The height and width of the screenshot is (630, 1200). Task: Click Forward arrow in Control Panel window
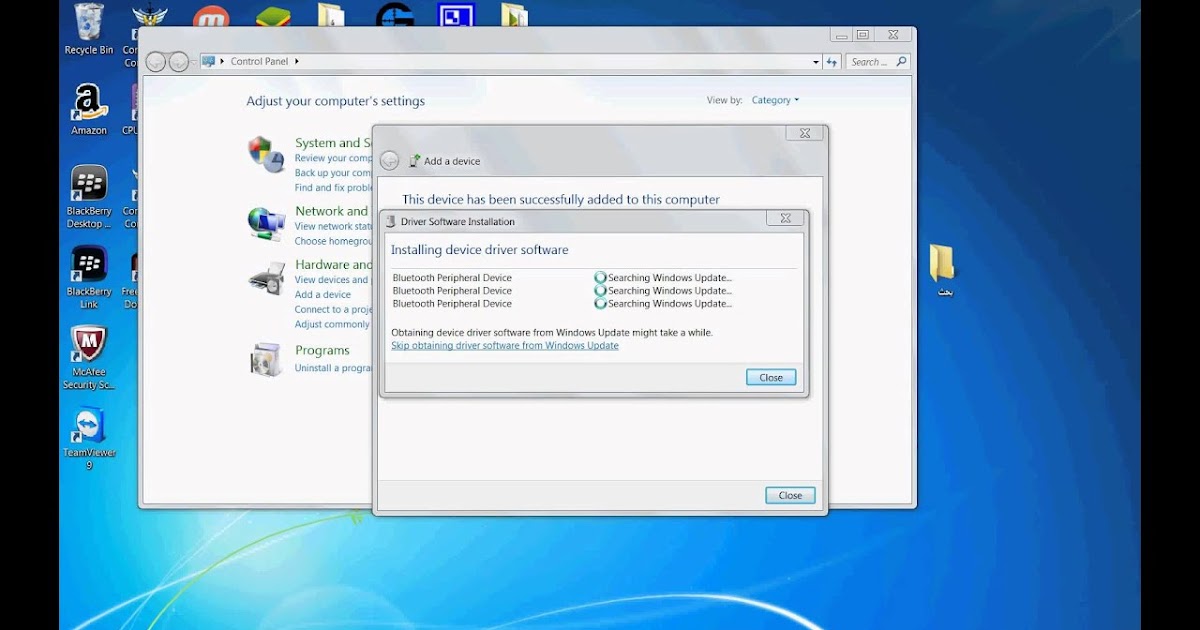[178, 62]
